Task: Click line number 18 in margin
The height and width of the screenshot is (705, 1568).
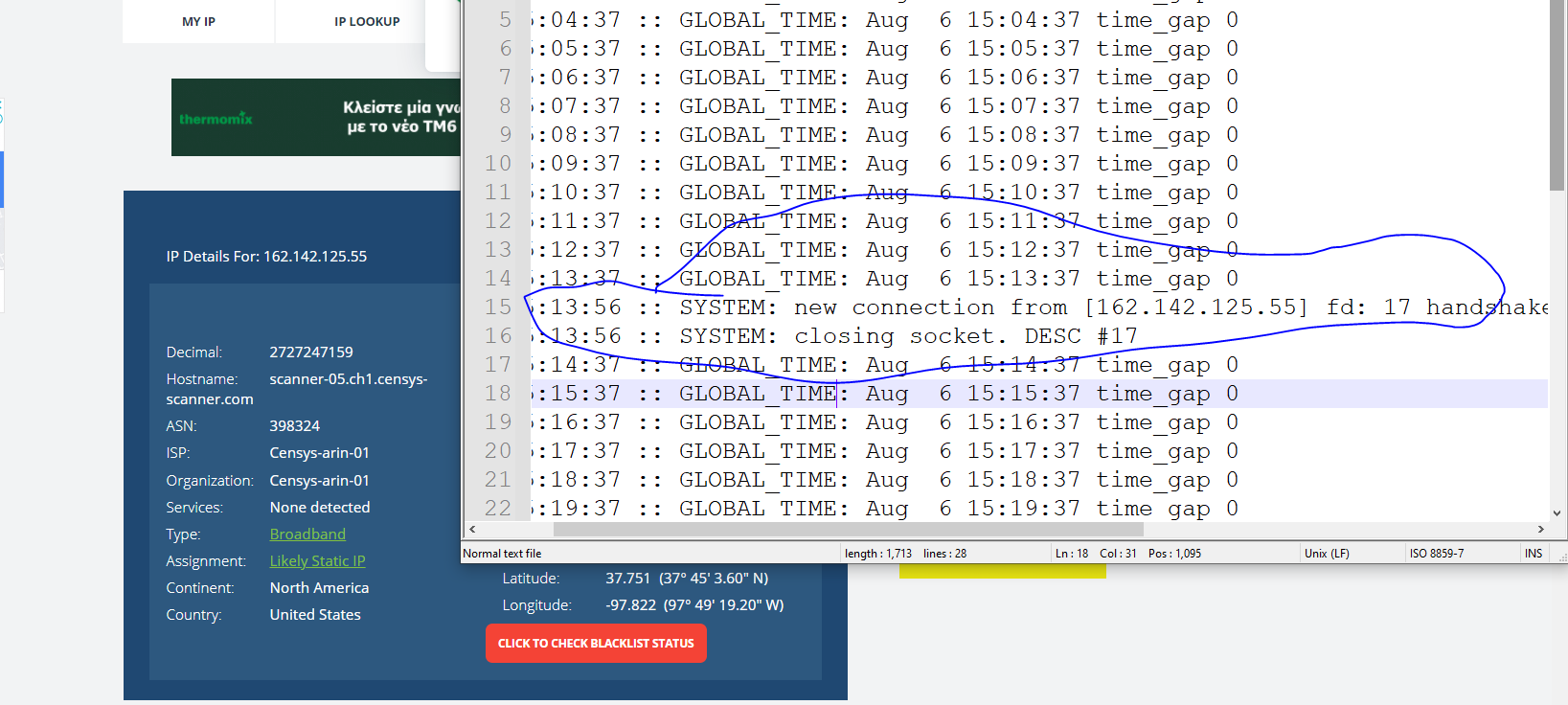Action: 498,393
